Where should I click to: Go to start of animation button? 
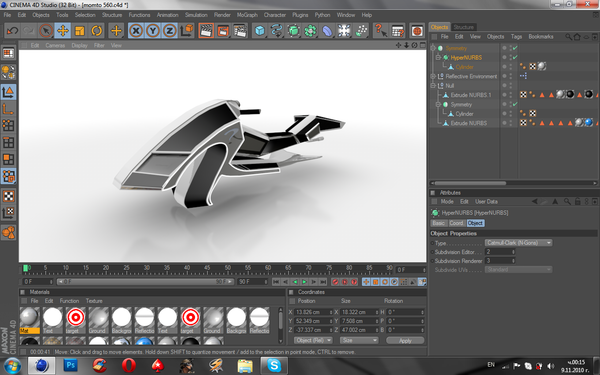tap(276, 282)
